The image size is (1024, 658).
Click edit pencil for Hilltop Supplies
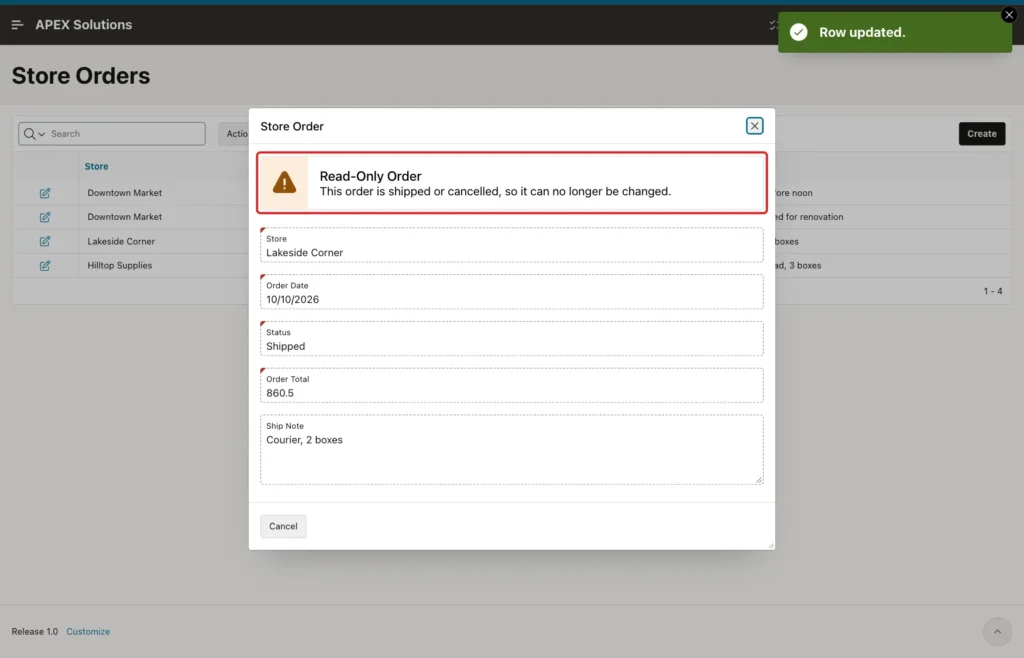pos(44,266)
